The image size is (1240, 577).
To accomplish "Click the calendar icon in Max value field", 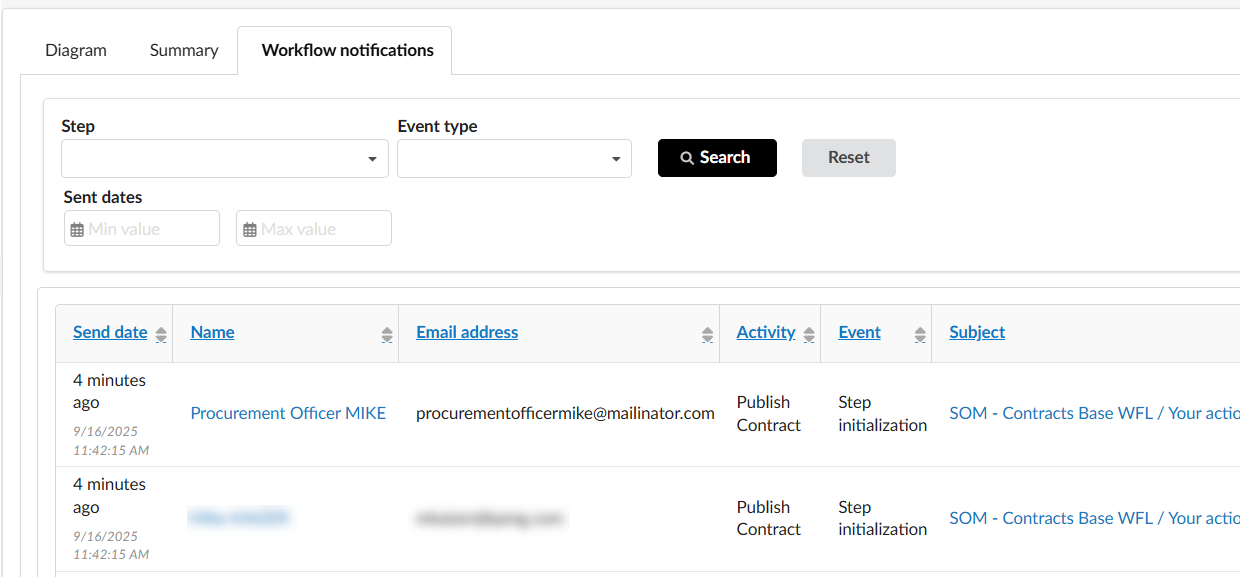I will 250,229.
